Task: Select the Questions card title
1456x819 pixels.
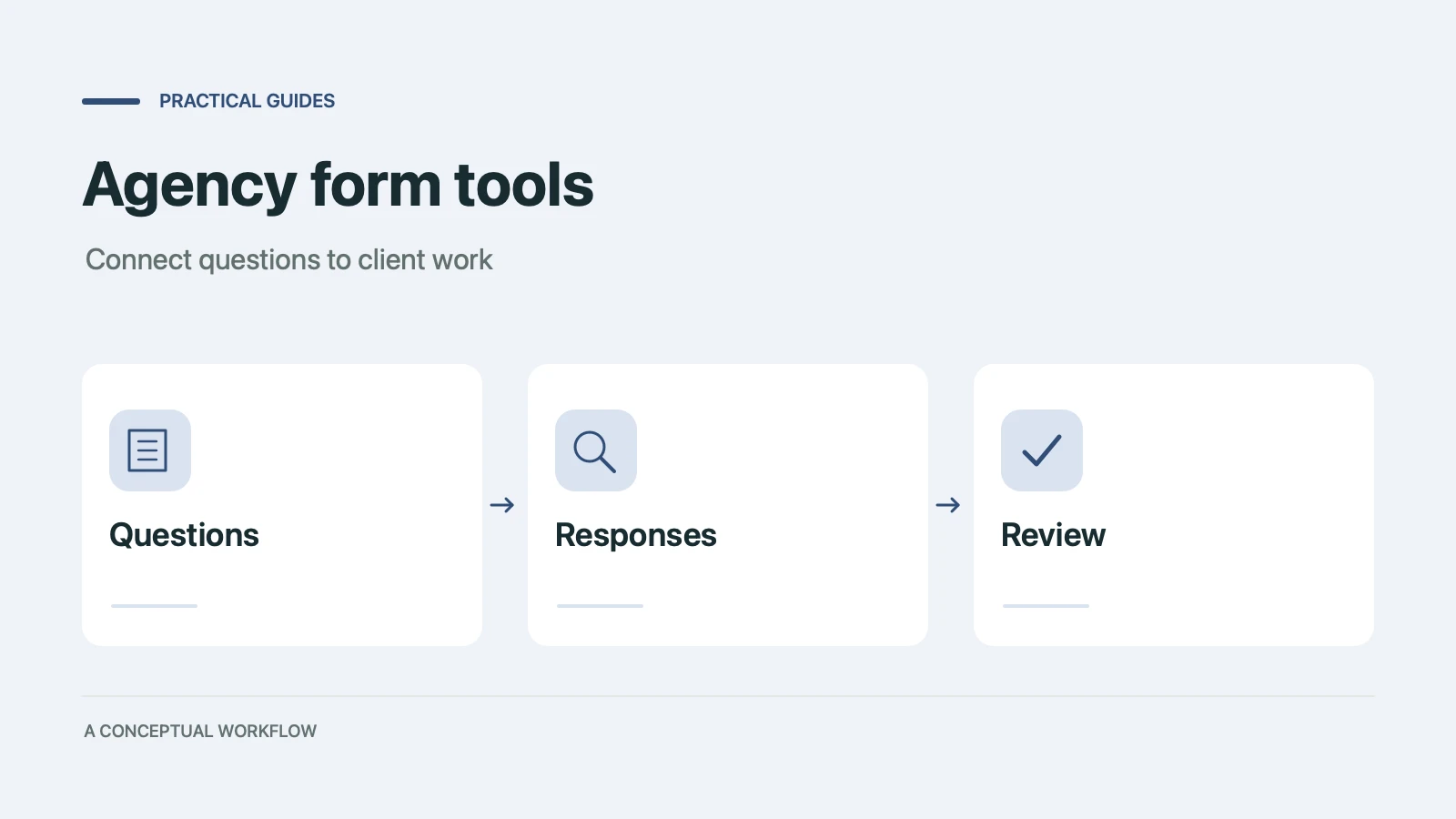Action: click(184, 535)
